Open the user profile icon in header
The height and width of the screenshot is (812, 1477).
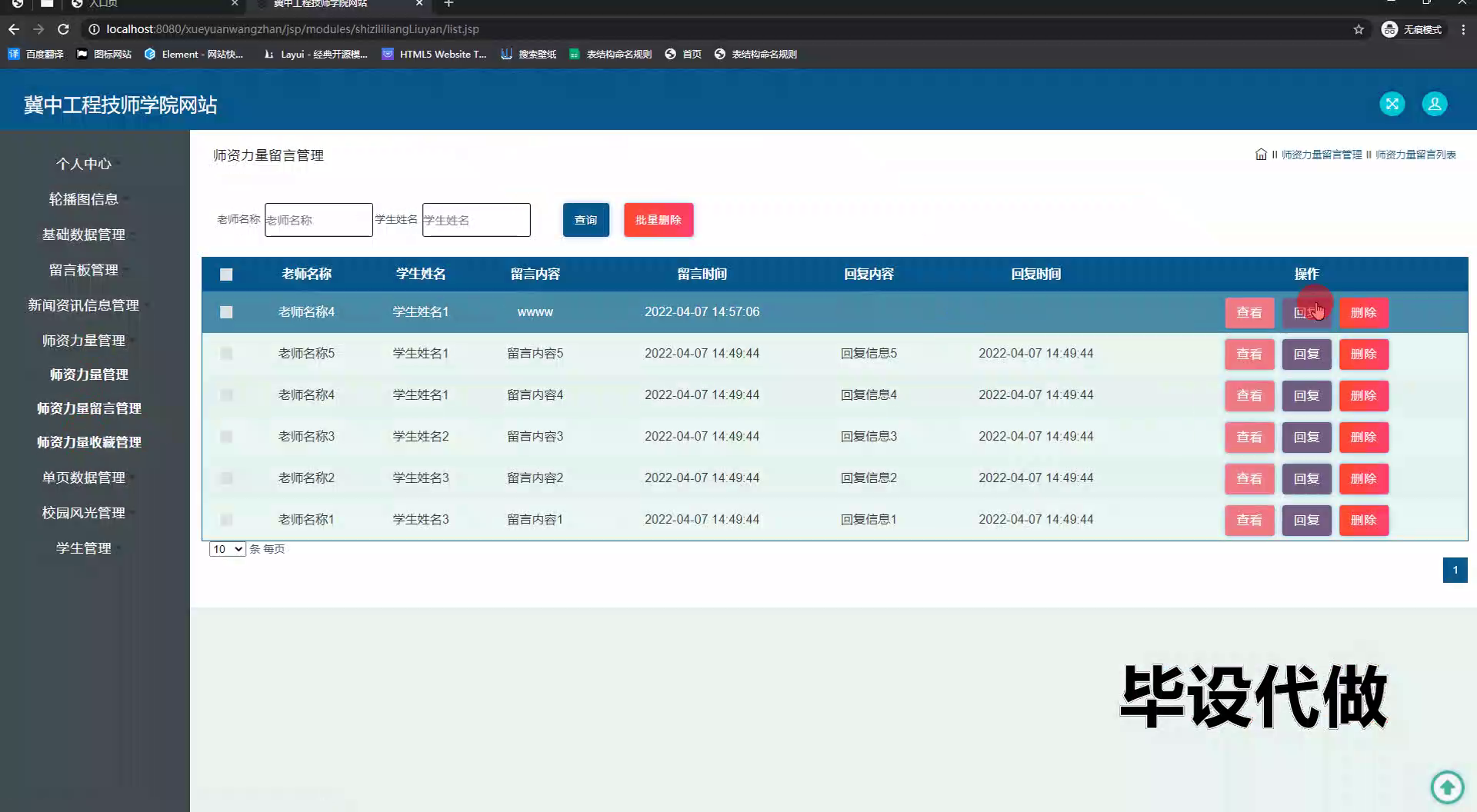(1435, 104)
